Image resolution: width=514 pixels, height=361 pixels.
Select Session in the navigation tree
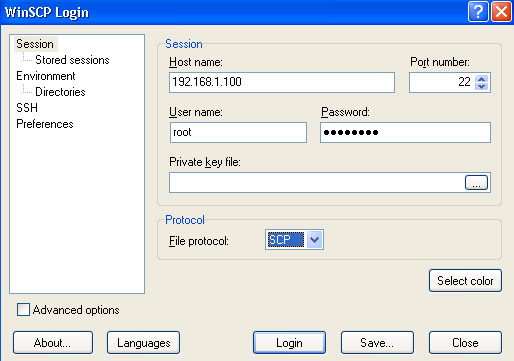point(35,44)
